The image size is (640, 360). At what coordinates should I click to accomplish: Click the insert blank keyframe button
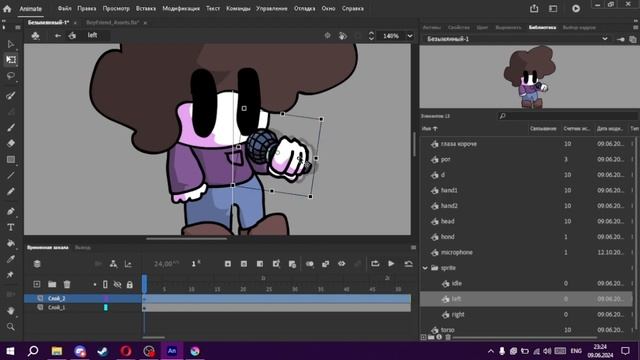click(x=244, y=264)
